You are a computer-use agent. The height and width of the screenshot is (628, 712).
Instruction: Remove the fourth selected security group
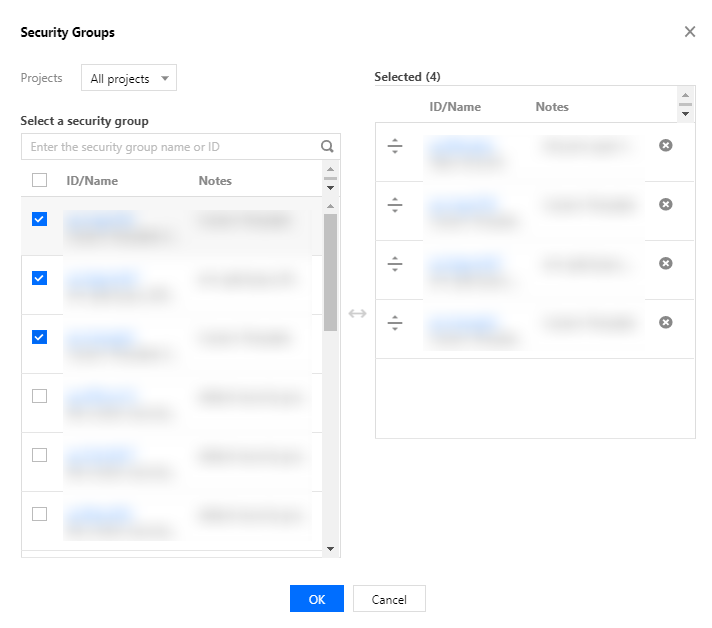coord(666,323)
